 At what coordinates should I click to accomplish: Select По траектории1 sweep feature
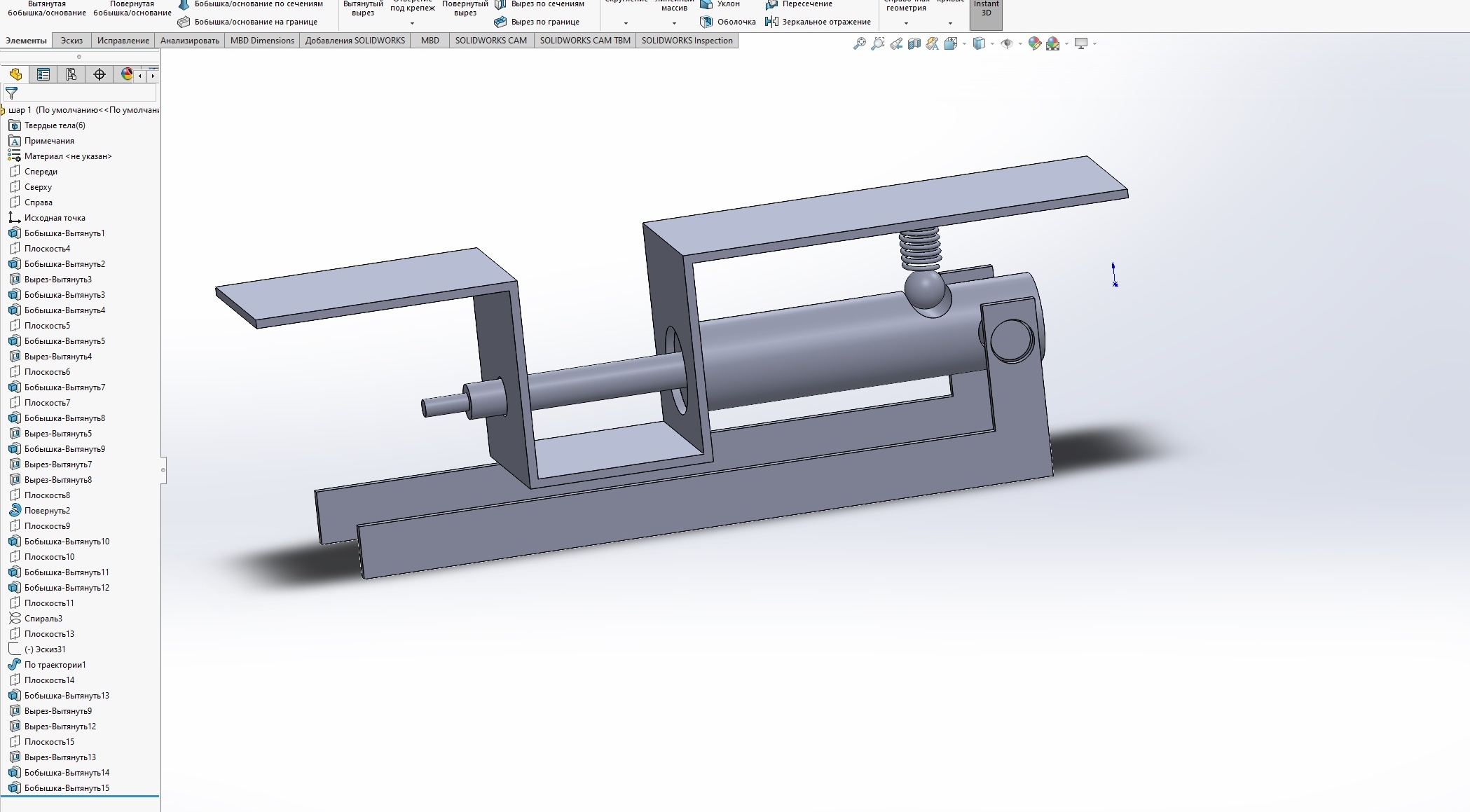click(x=55, y=665)
